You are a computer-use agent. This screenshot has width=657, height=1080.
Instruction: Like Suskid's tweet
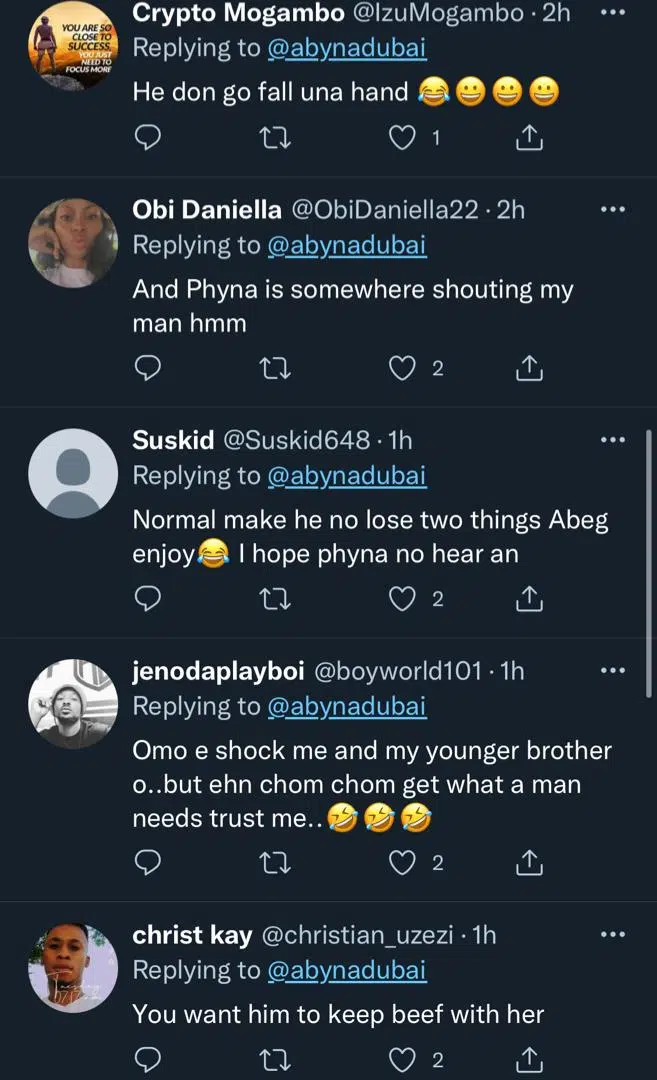tap(402, 599)
